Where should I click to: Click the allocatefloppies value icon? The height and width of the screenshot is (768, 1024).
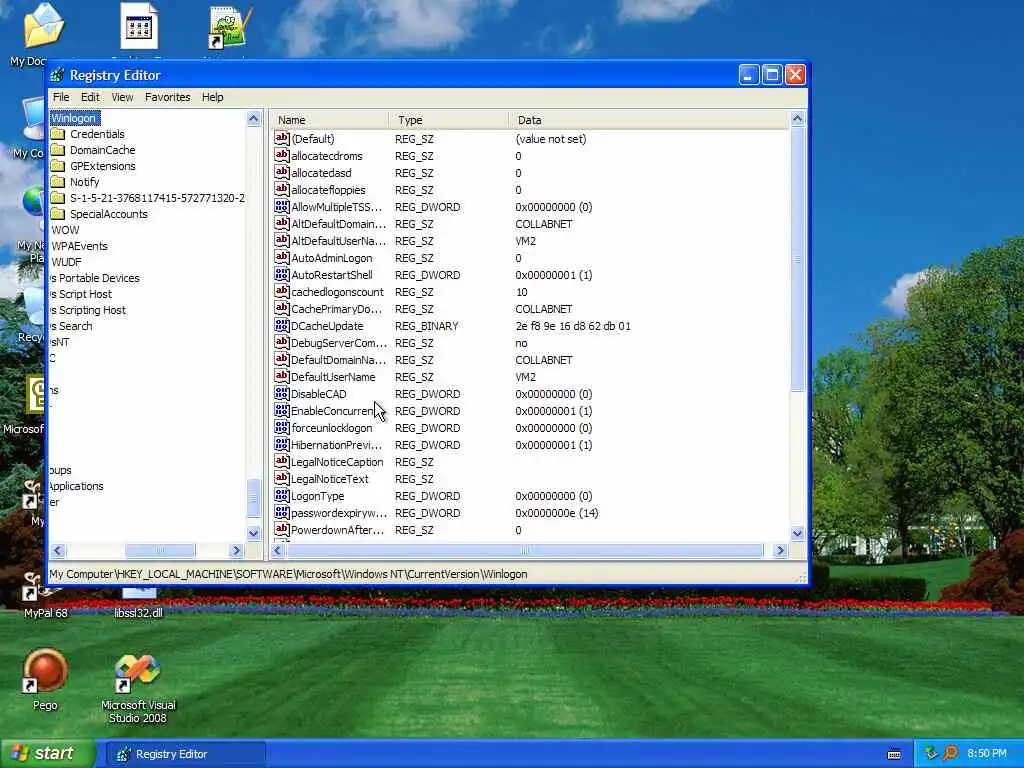click(281, 189)
